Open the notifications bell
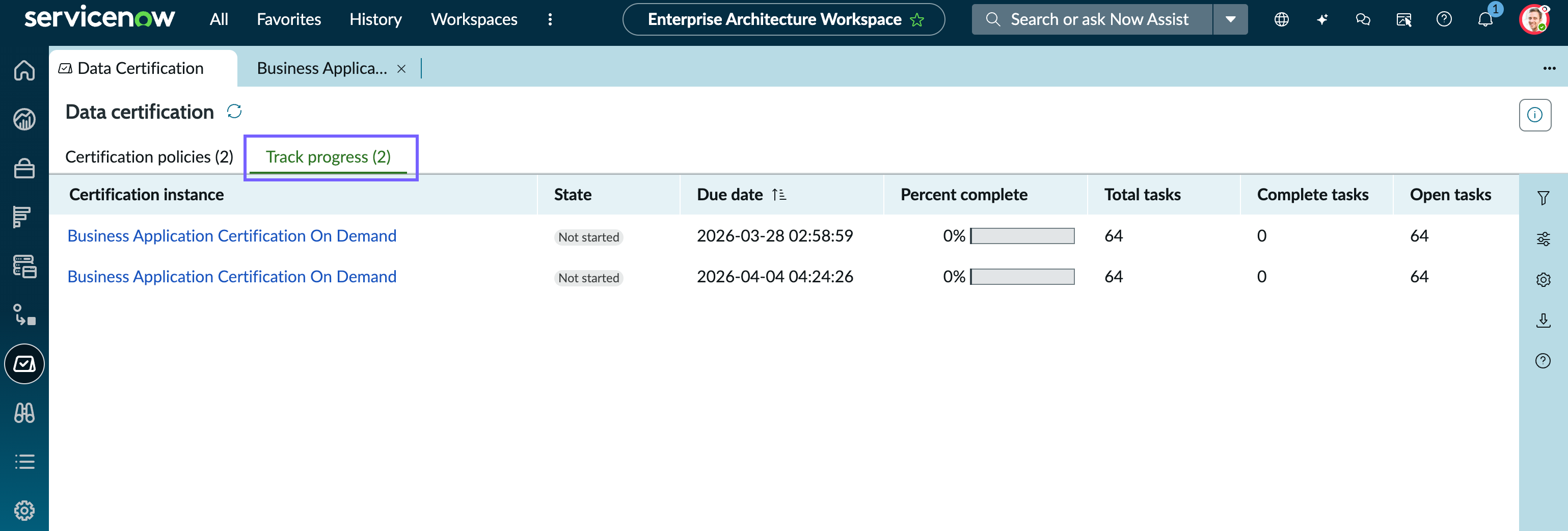Screen dimensions: 1568x531 [1485, 19]
